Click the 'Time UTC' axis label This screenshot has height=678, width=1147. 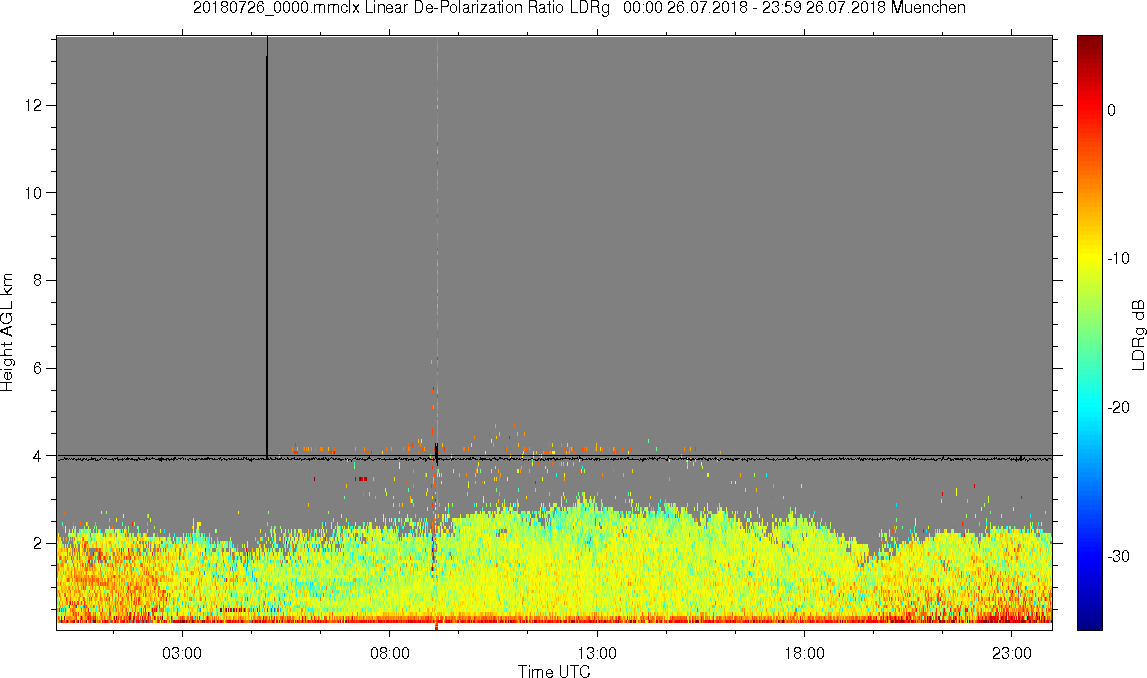(554, 670)
